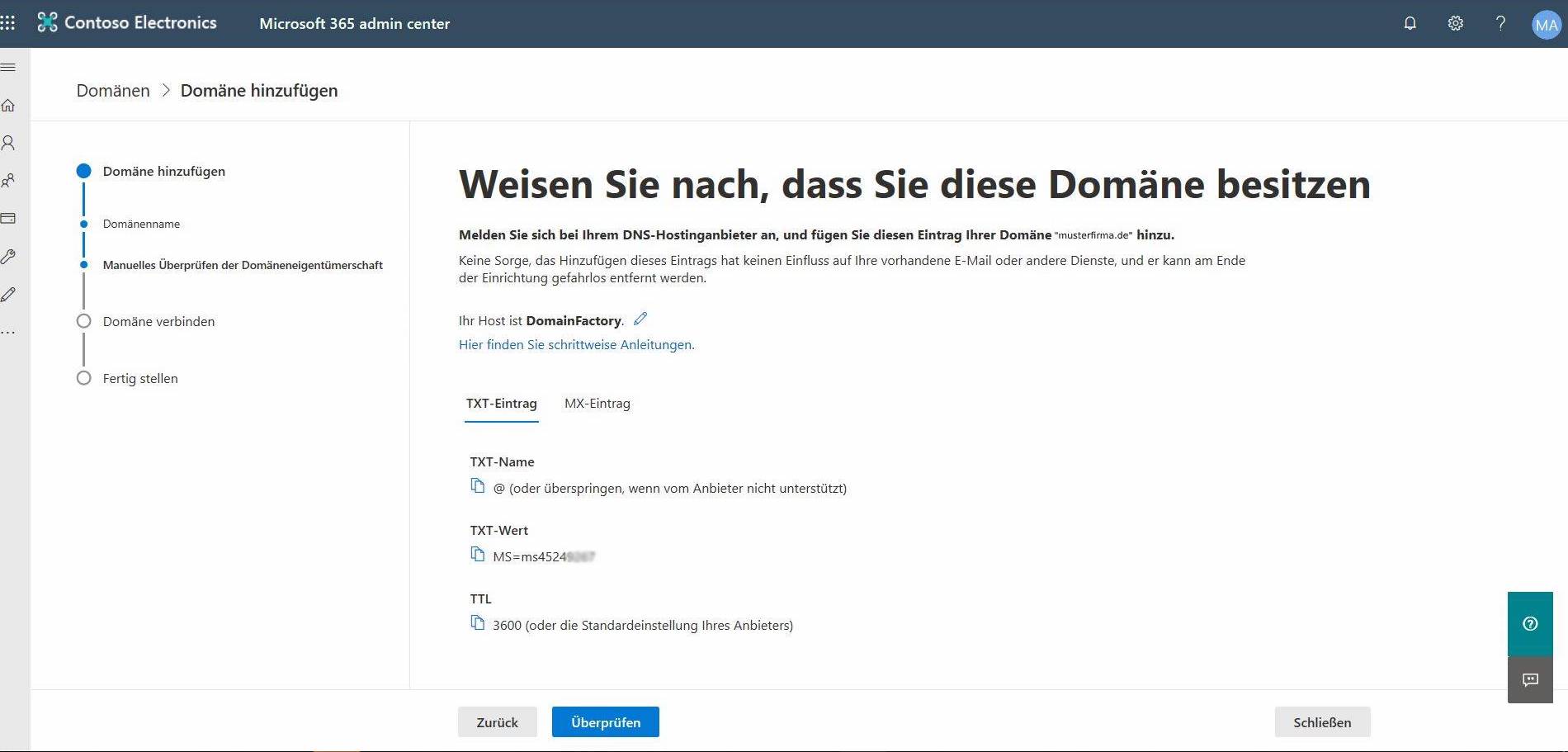Open the settings gear icon
This screenshot has width=1568, height=752.
click(x=1455, y=23)
